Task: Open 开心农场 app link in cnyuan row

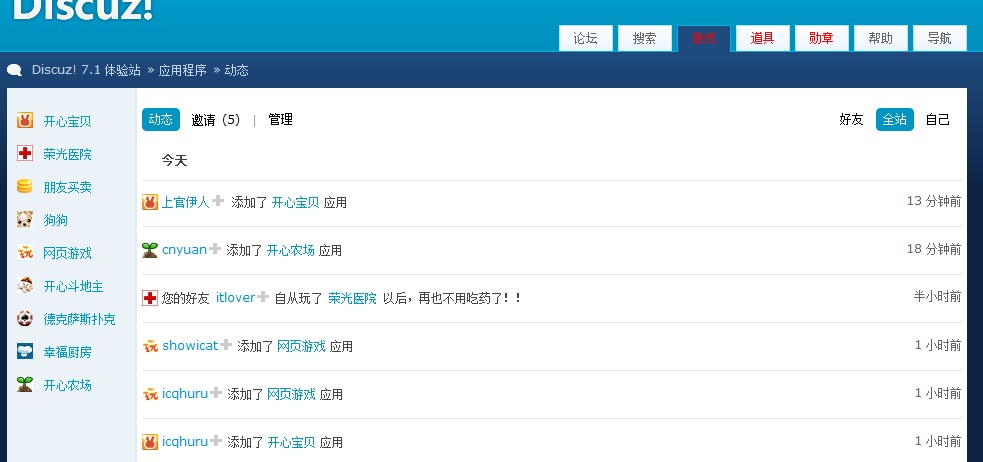Action: [x=290, y=250]
